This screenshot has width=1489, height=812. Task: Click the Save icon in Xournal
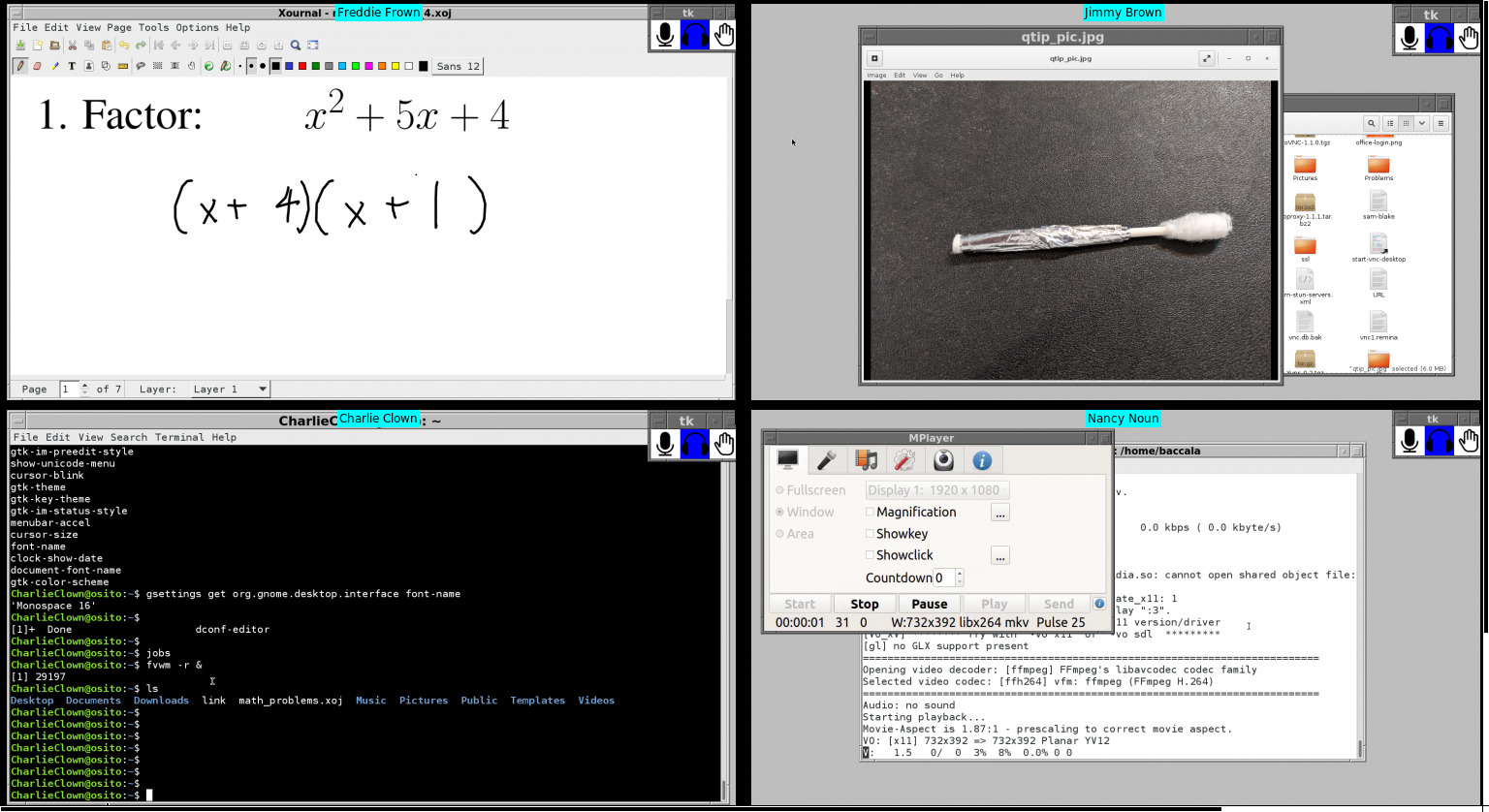point(20,45)
